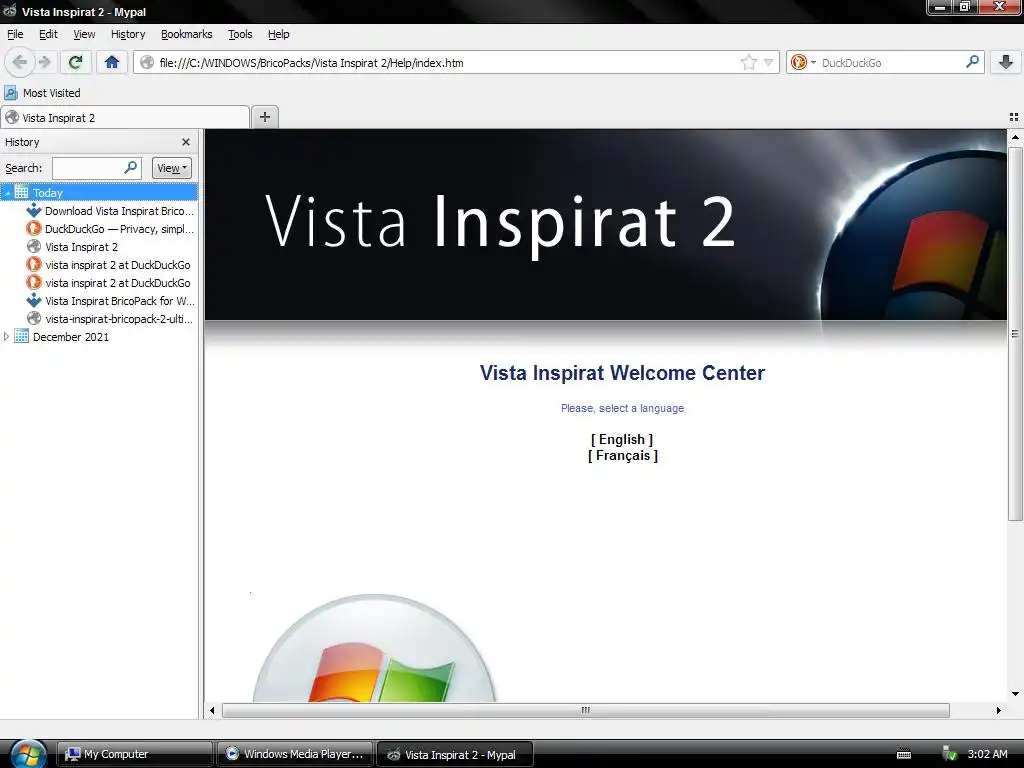The width and height of the screenshot is (1024, 768).
Task: Open first 'vista inspirat 2 at DuckDuckGo' entry icon
Action: pos(34,264)
